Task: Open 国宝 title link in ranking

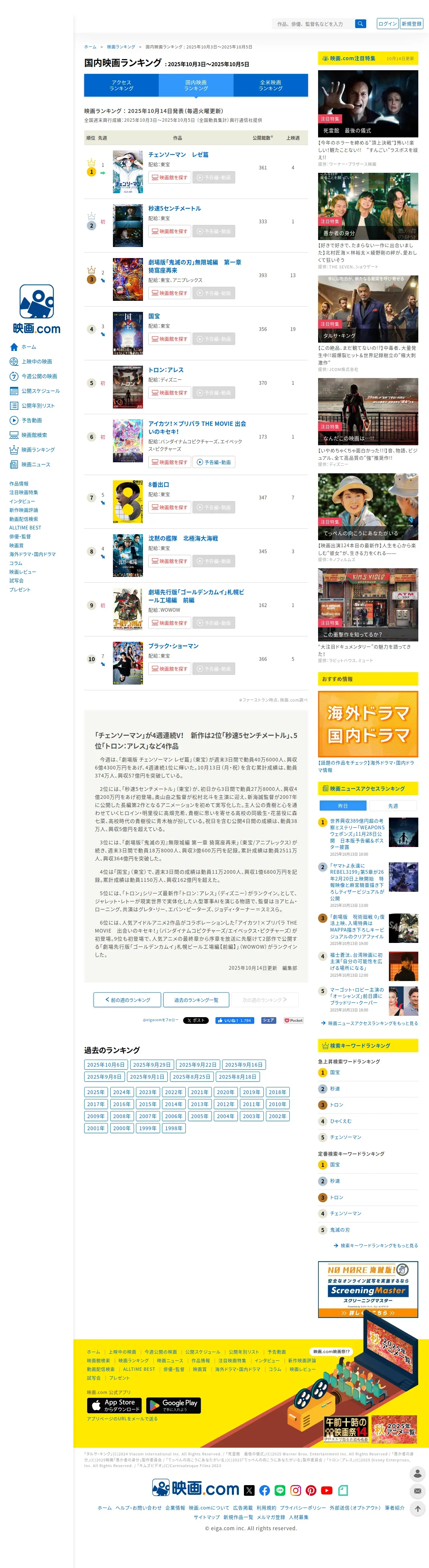Action: [155, 317]
